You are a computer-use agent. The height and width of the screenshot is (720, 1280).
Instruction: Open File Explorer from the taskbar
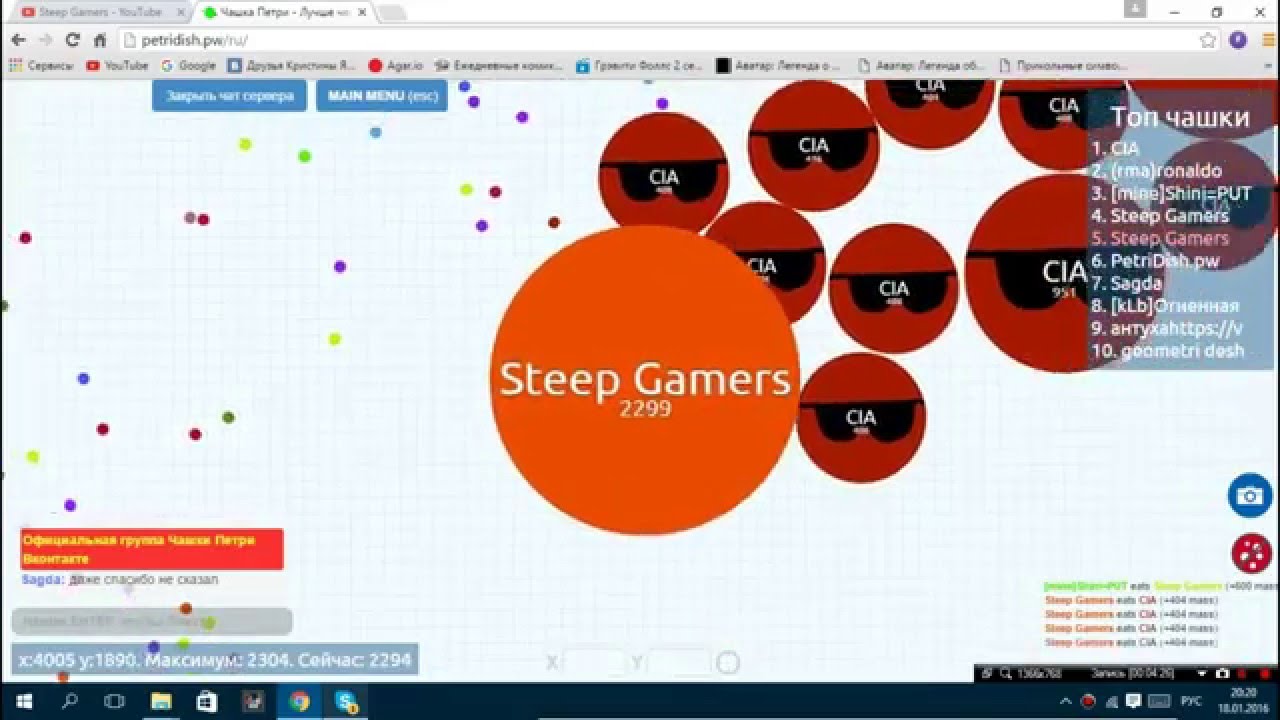tap(161, 701)
